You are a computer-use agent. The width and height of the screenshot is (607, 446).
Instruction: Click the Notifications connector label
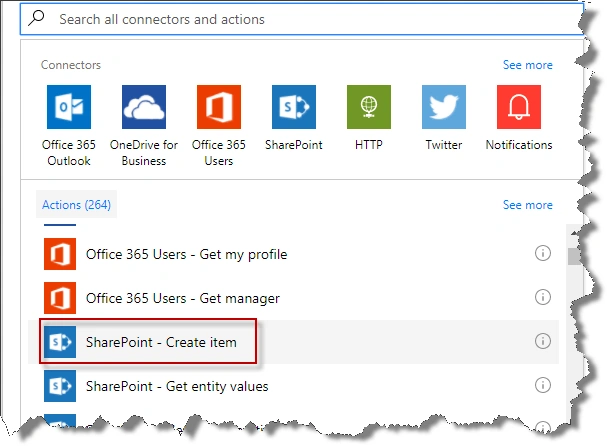pos(519,145)
